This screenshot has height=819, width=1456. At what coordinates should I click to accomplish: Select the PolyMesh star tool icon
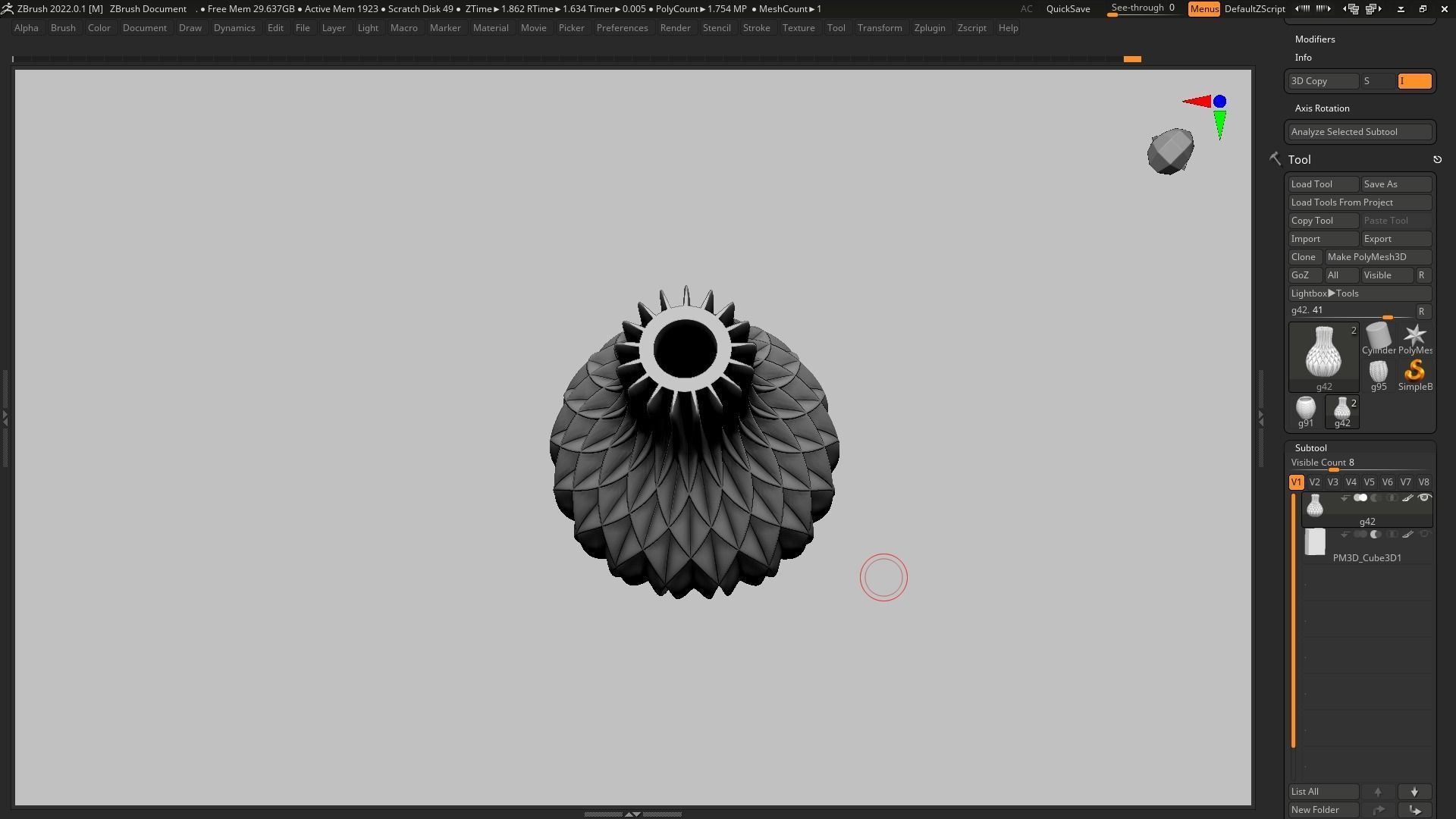click(x=1414, y=337)
